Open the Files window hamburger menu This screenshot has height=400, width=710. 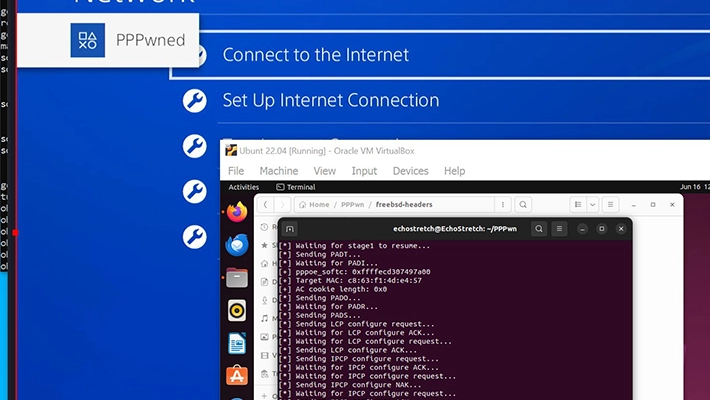(x=610, y=204)
